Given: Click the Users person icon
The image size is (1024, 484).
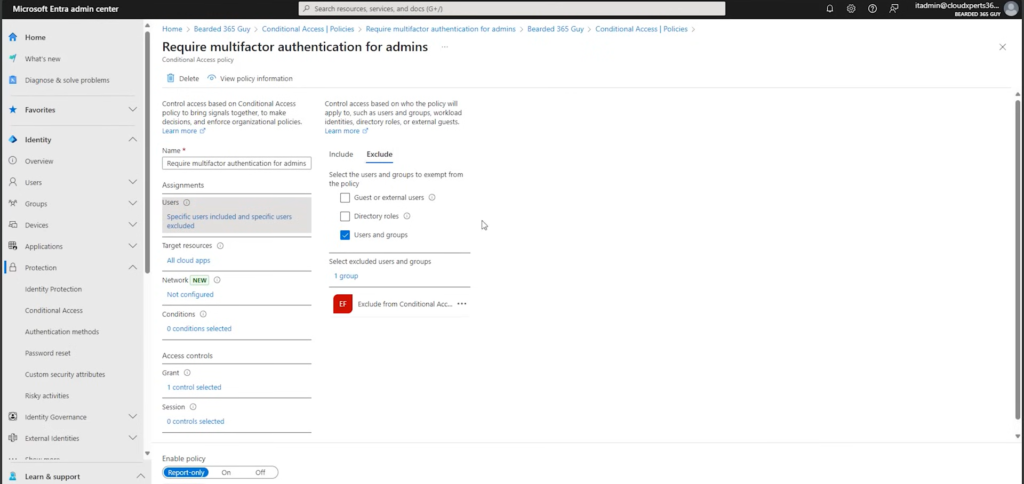Looking at the screenshot, I should pyautogui.click(x=12, y=182).
